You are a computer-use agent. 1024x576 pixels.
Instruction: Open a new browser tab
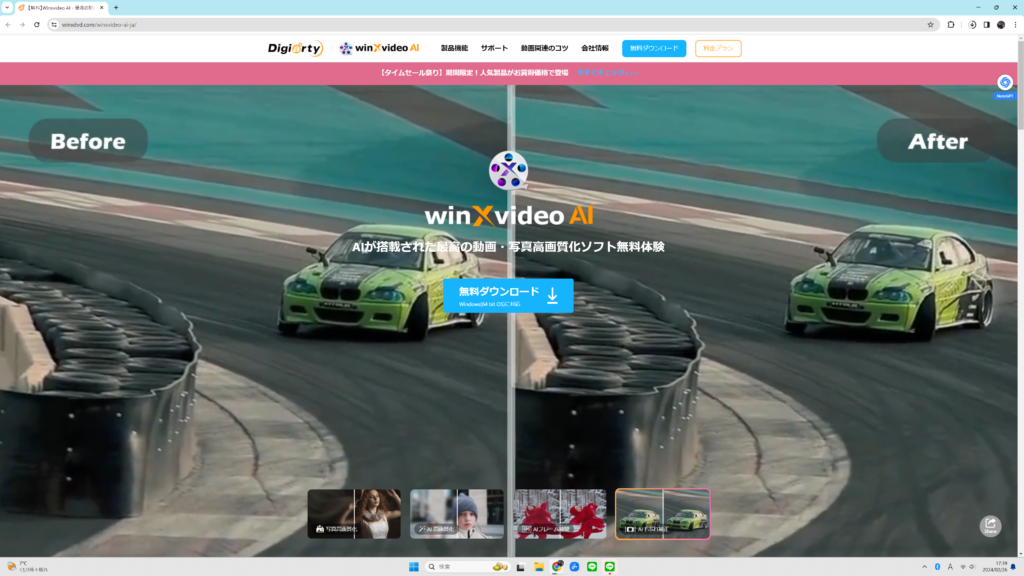116,8
